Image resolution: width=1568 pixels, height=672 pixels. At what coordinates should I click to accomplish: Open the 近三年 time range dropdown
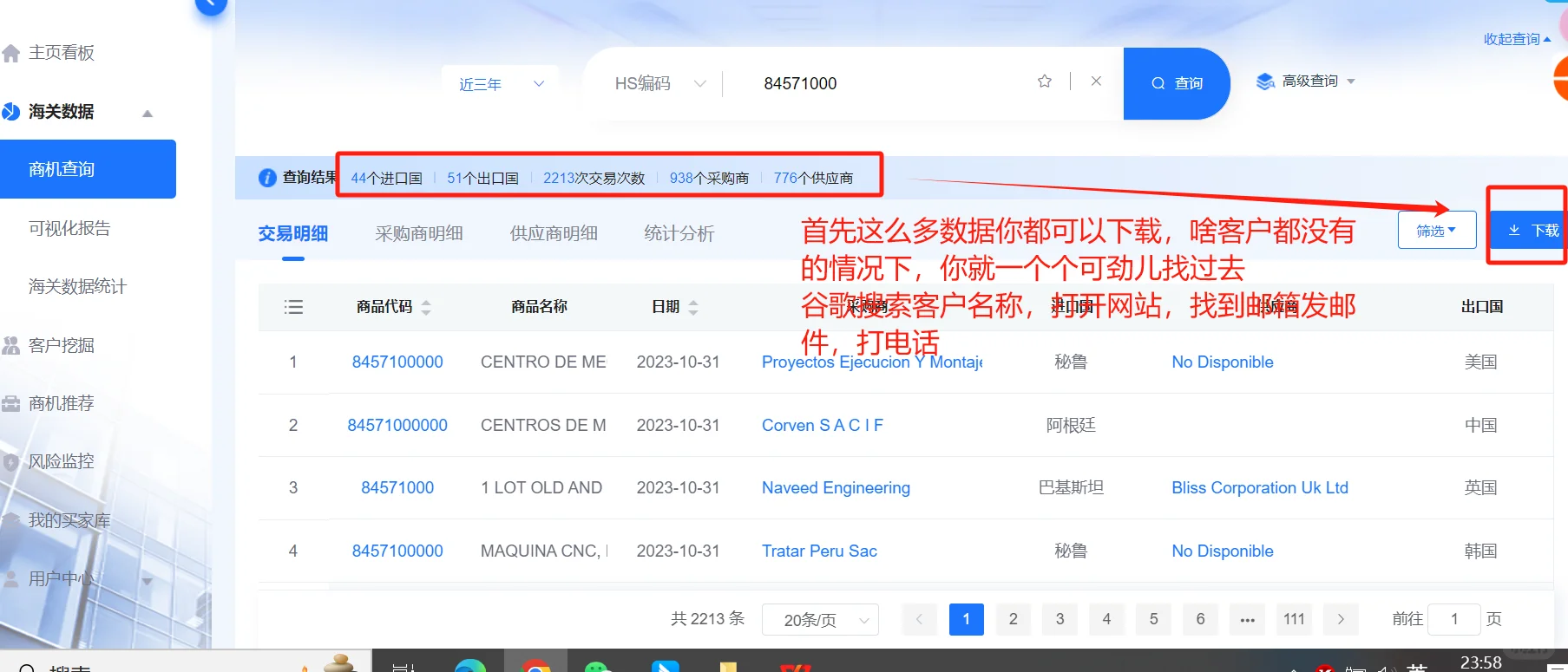click(x=501, y=84)
